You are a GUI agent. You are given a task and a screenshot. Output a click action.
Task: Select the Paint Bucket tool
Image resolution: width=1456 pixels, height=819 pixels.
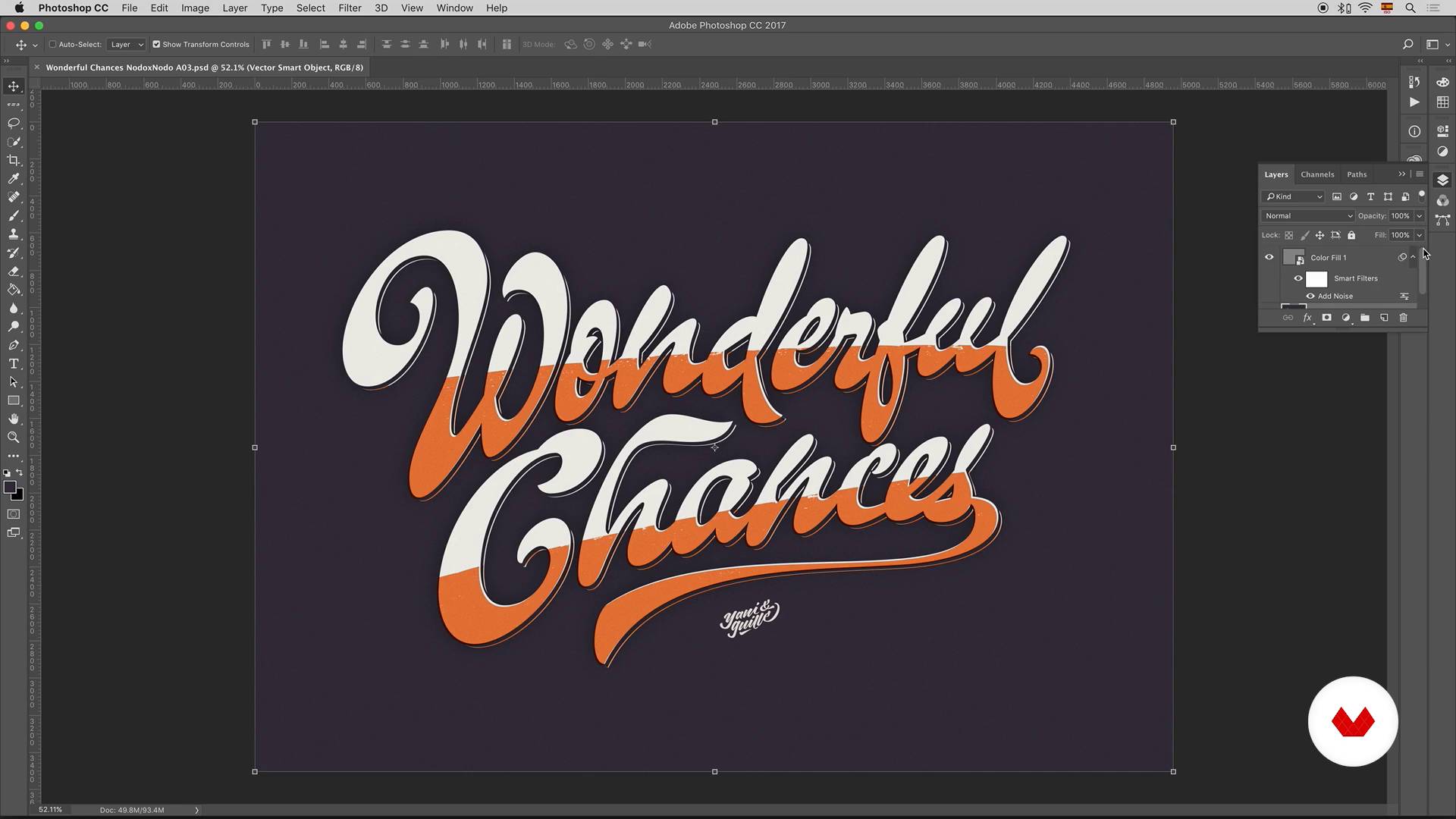pos(14,290)
